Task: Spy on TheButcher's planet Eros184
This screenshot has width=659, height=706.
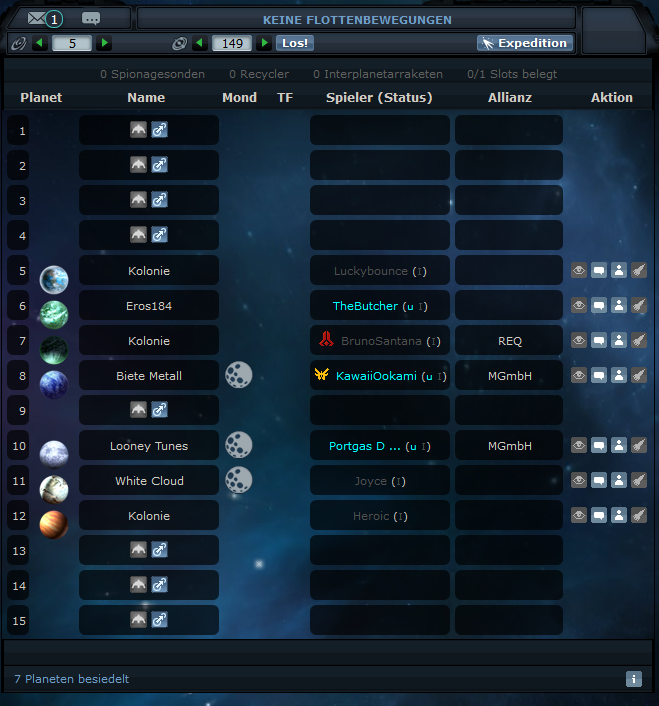Action: click(579, 305)
